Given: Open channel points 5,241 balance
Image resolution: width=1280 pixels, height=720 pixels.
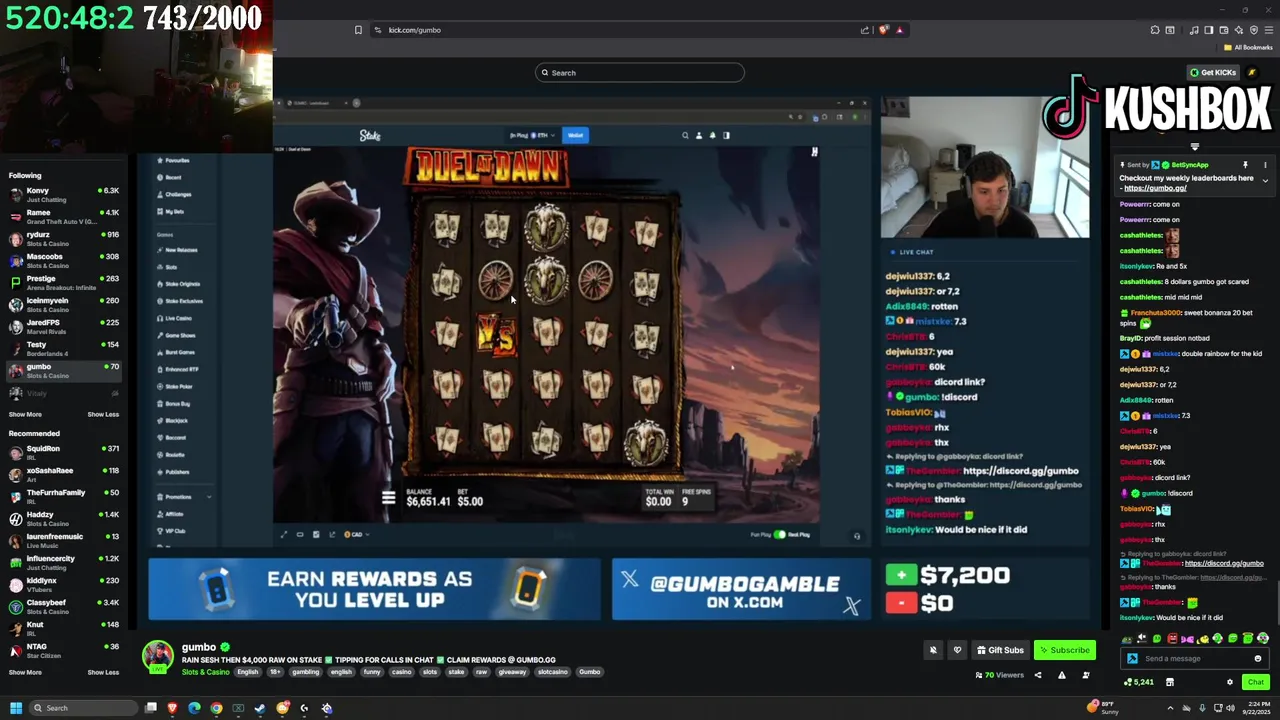Looking at the screenshot, I should click(1139, 682).
